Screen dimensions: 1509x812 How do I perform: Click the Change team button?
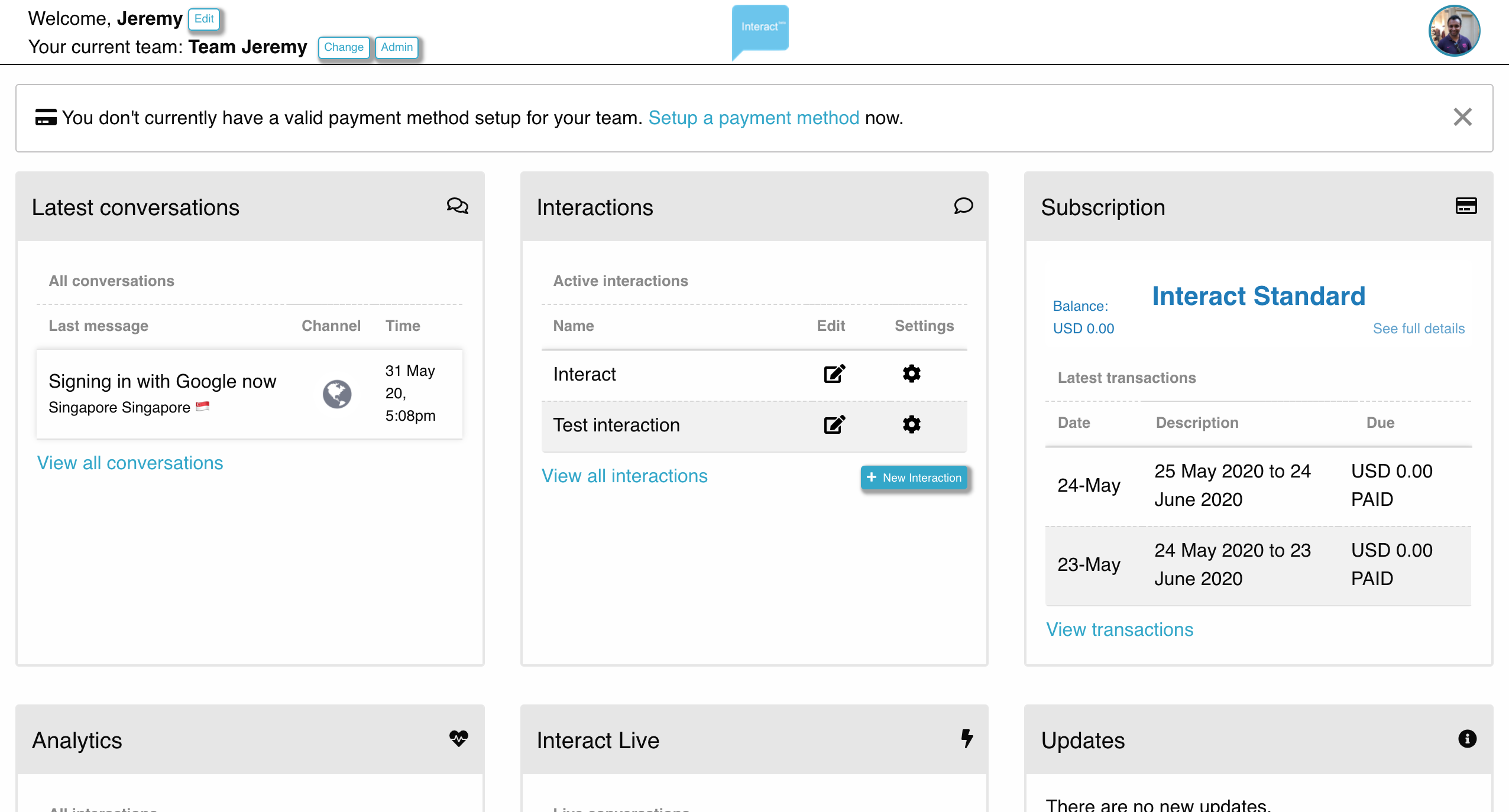pos(344,47)
